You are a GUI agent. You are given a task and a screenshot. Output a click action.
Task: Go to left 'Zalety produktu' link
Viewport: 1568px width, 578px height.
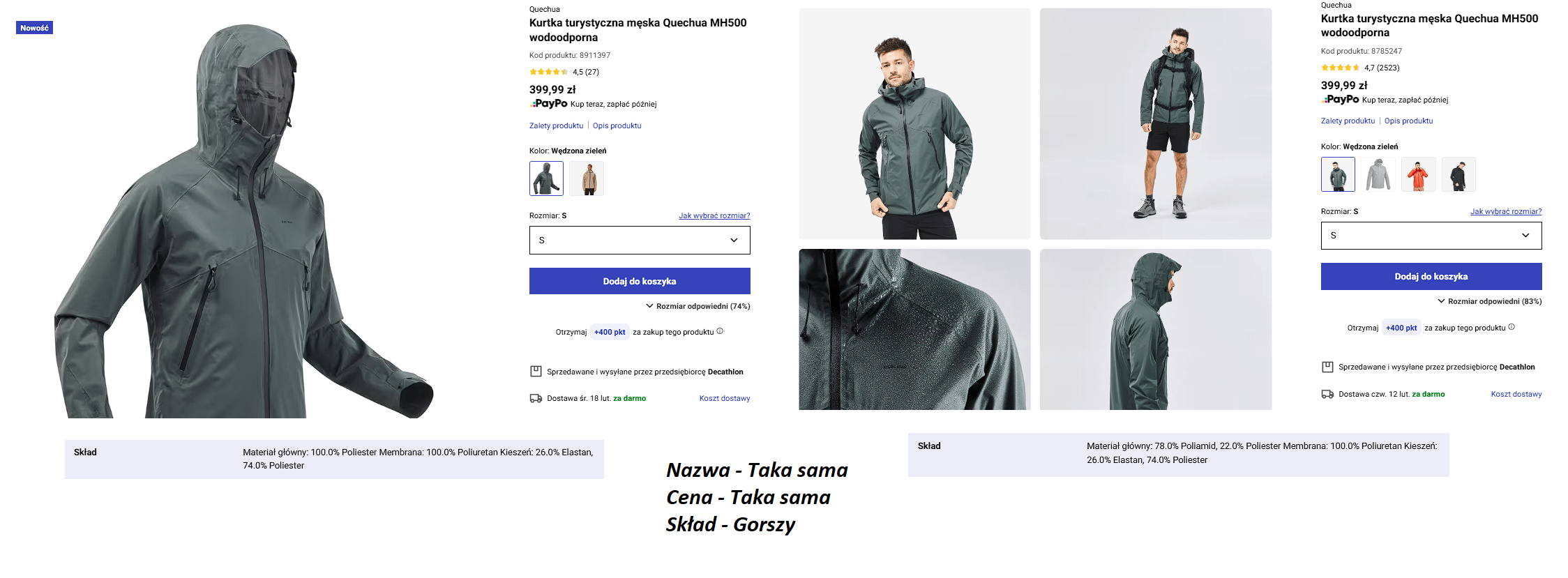[x=556, y=126]
